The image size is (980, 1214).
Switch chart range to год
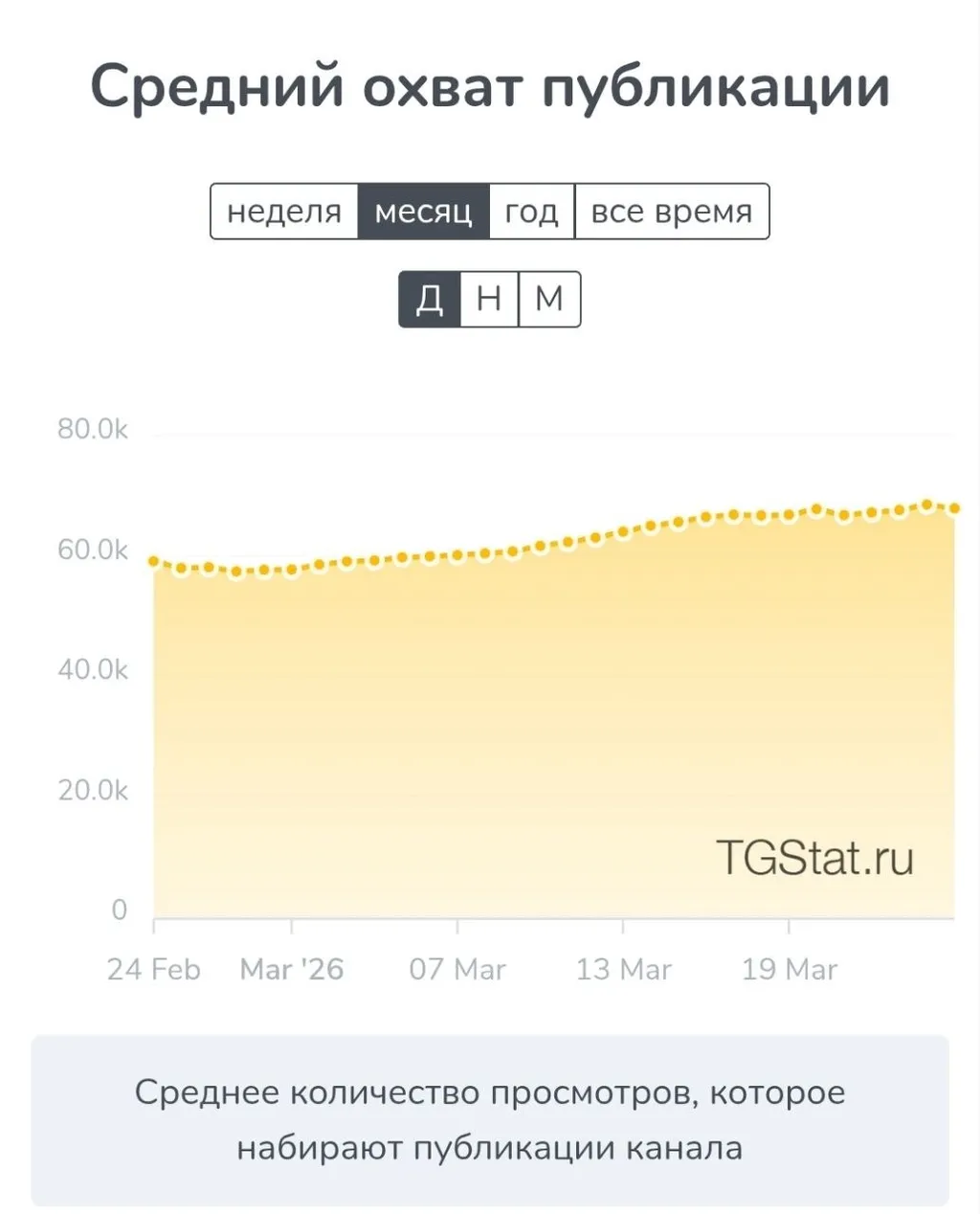click(x=531, y=212)
